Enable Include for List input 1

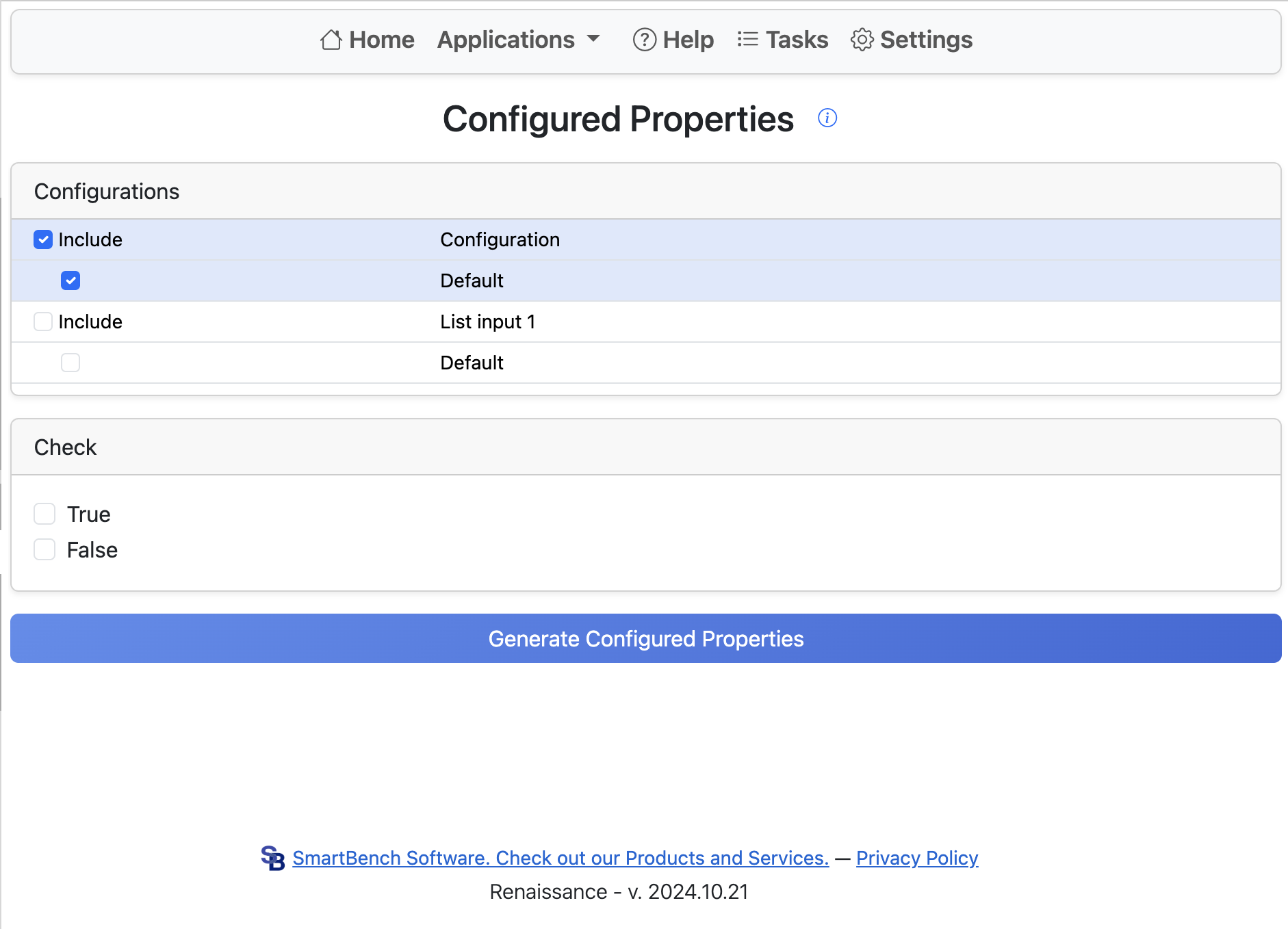pyautogui.click(x=43, y=322)
